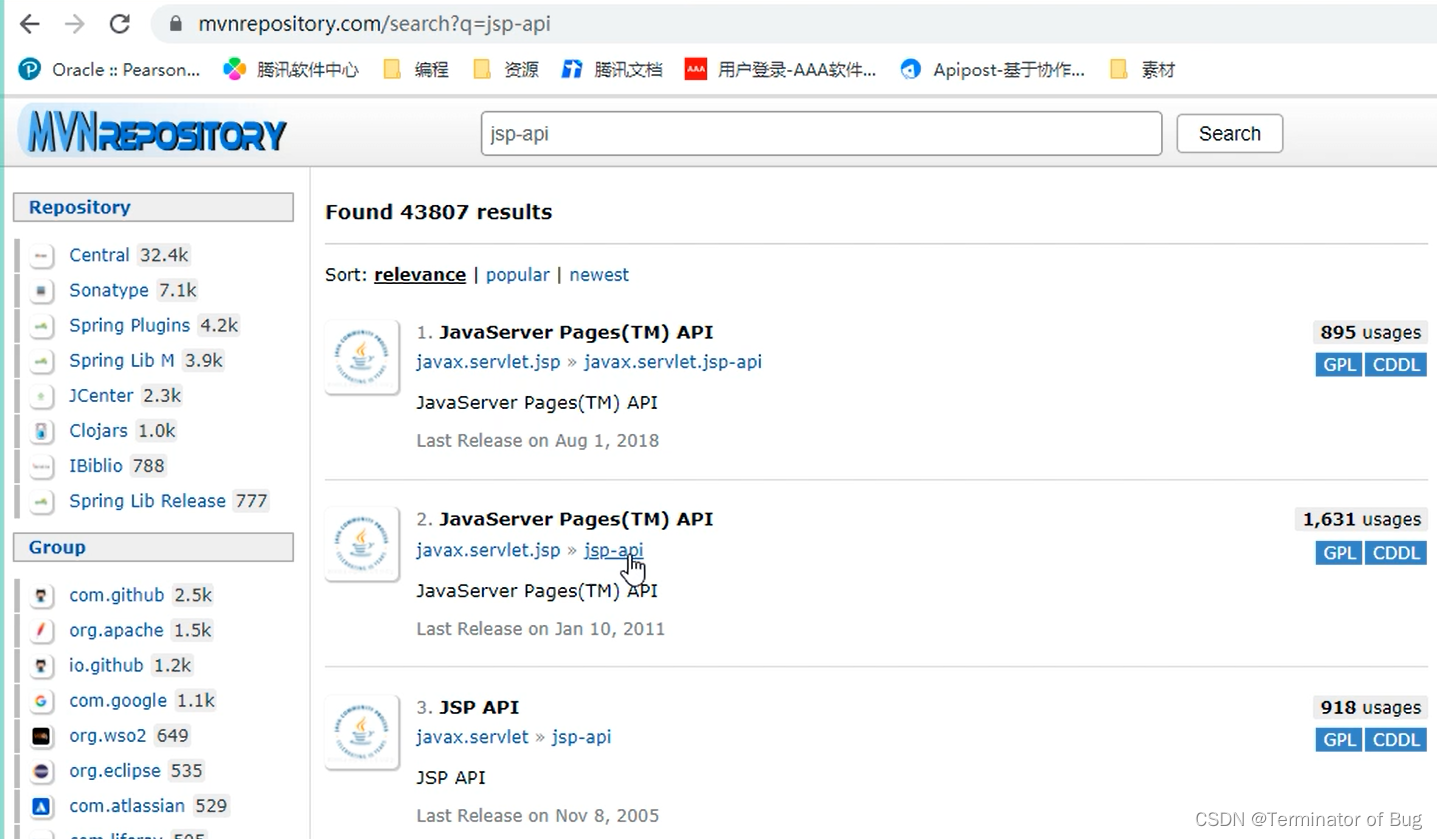Click the GPL tag on JSP API result
This screenshot has width=1437, height=839.
click(x=1339, y=740)
